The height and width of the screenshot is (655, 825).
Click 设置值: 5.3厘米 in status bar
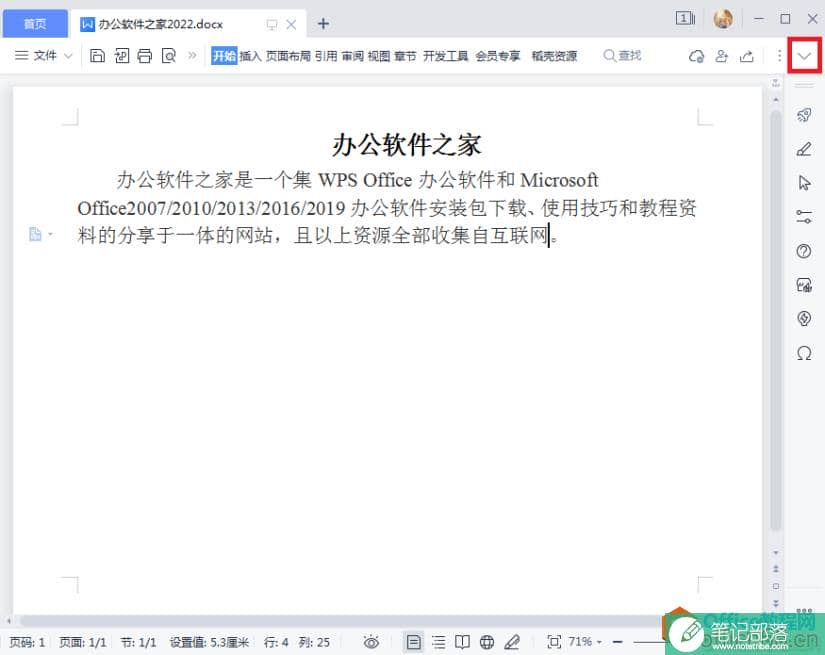point(209,642)
